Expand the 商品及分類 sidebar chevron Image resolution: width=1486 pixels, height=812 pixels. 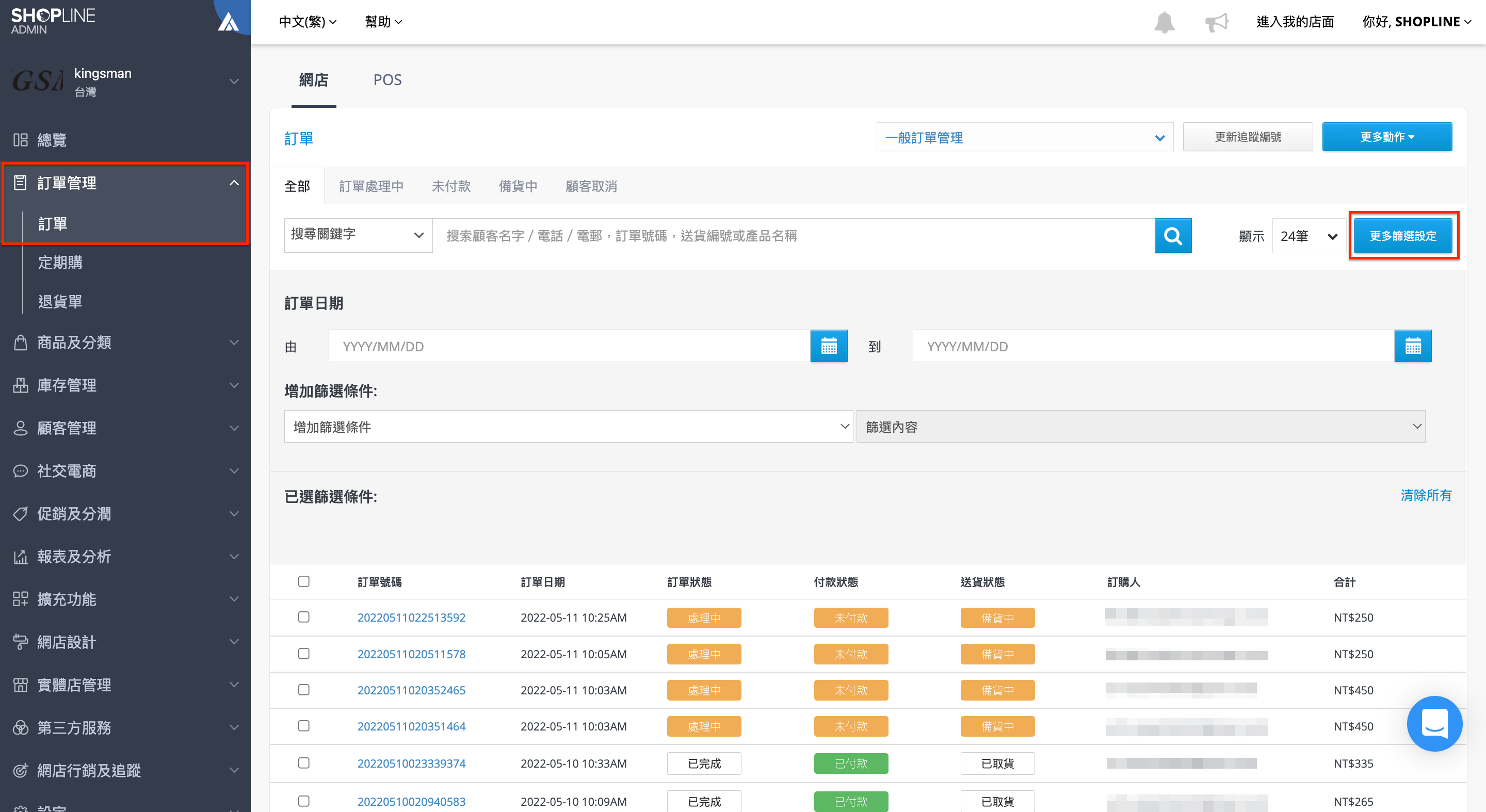[x=234, y=342]
